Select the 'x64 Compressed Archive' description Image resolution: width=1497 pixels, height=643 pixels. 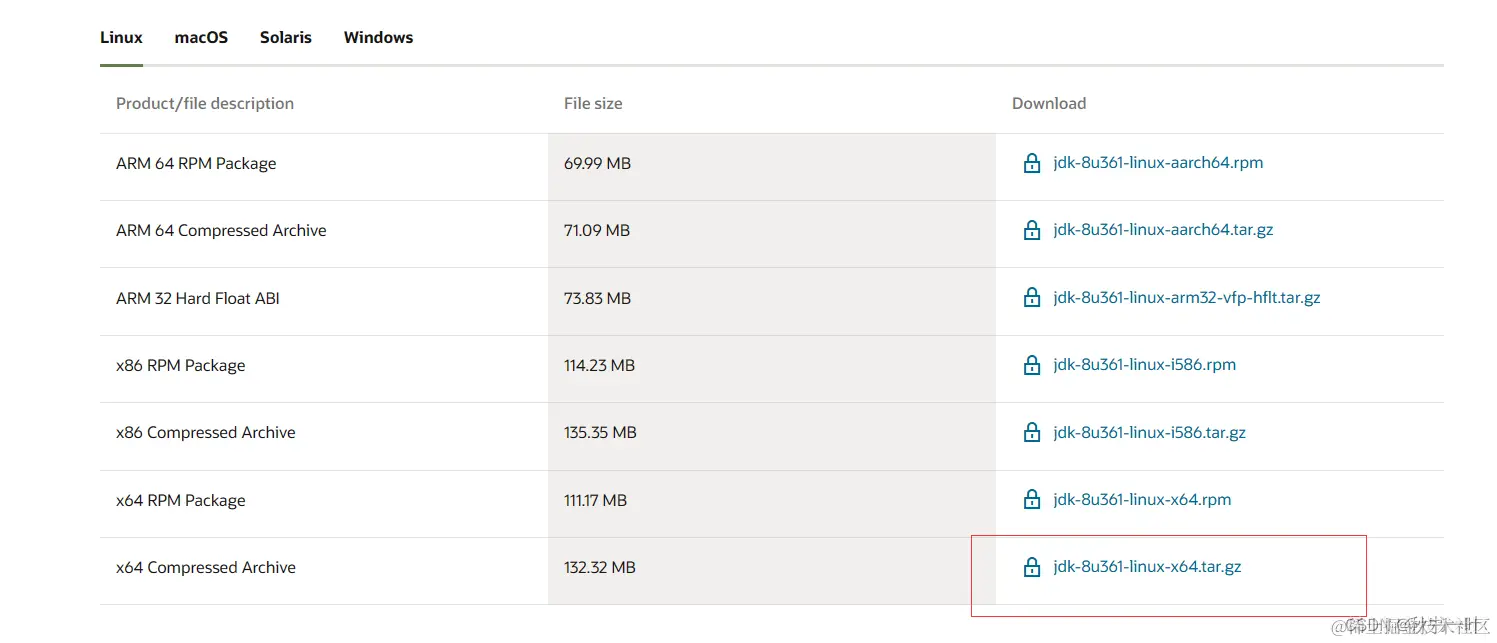click(206, 568)
